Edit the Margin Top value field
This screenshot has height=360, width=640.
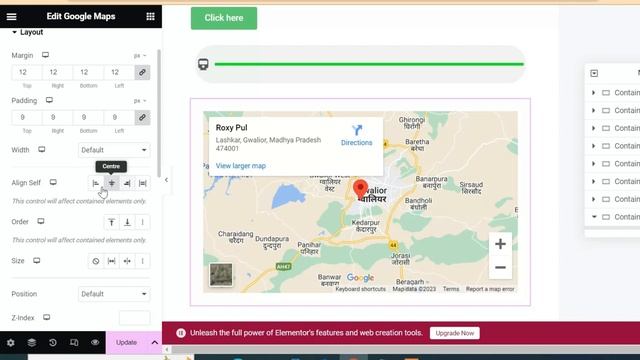point(27,72)
